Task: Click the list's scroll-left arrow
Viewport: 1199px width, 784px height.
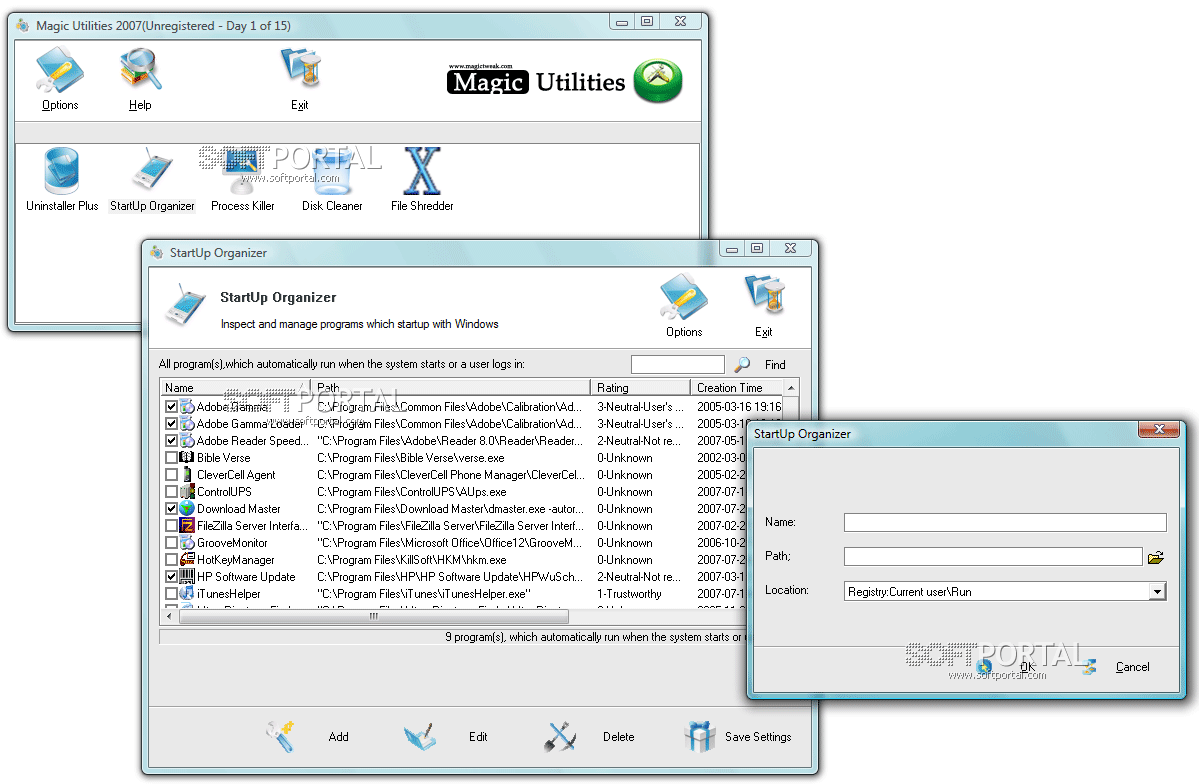Action: [169, 616]
